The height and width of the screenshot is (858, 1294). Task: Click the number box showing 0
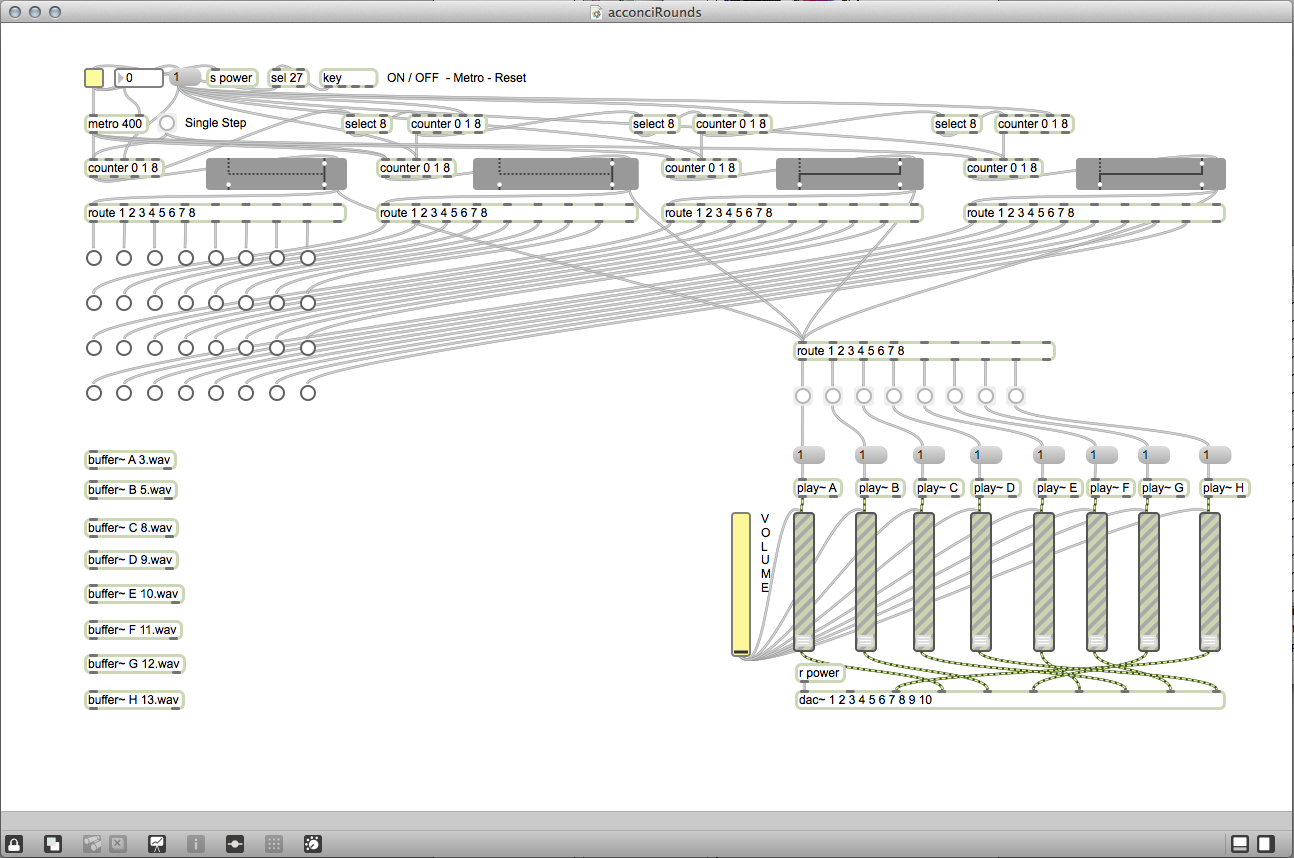point(140,78)
